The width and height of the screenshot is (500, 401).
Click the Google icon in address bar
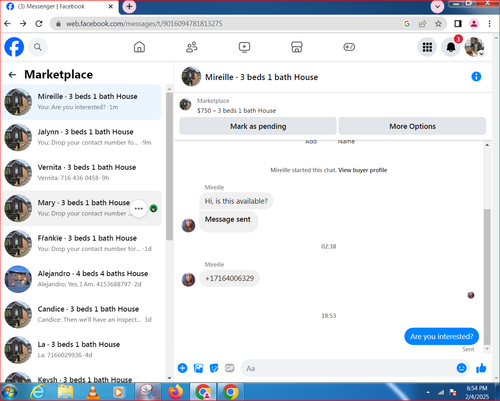(407, 24)
